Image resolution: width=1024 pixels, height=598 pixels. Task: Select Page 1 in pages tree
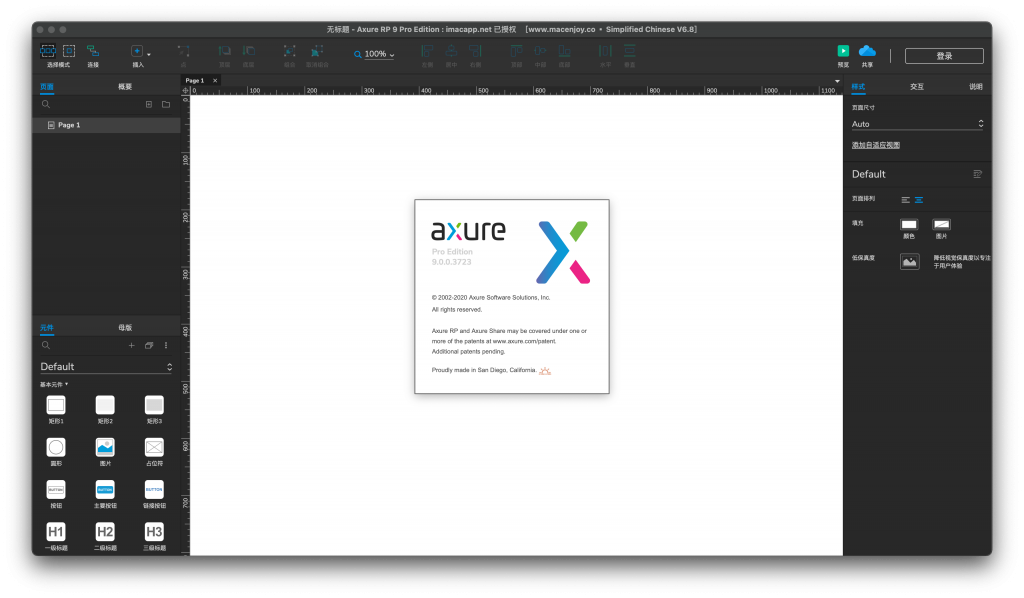point(106,125)
